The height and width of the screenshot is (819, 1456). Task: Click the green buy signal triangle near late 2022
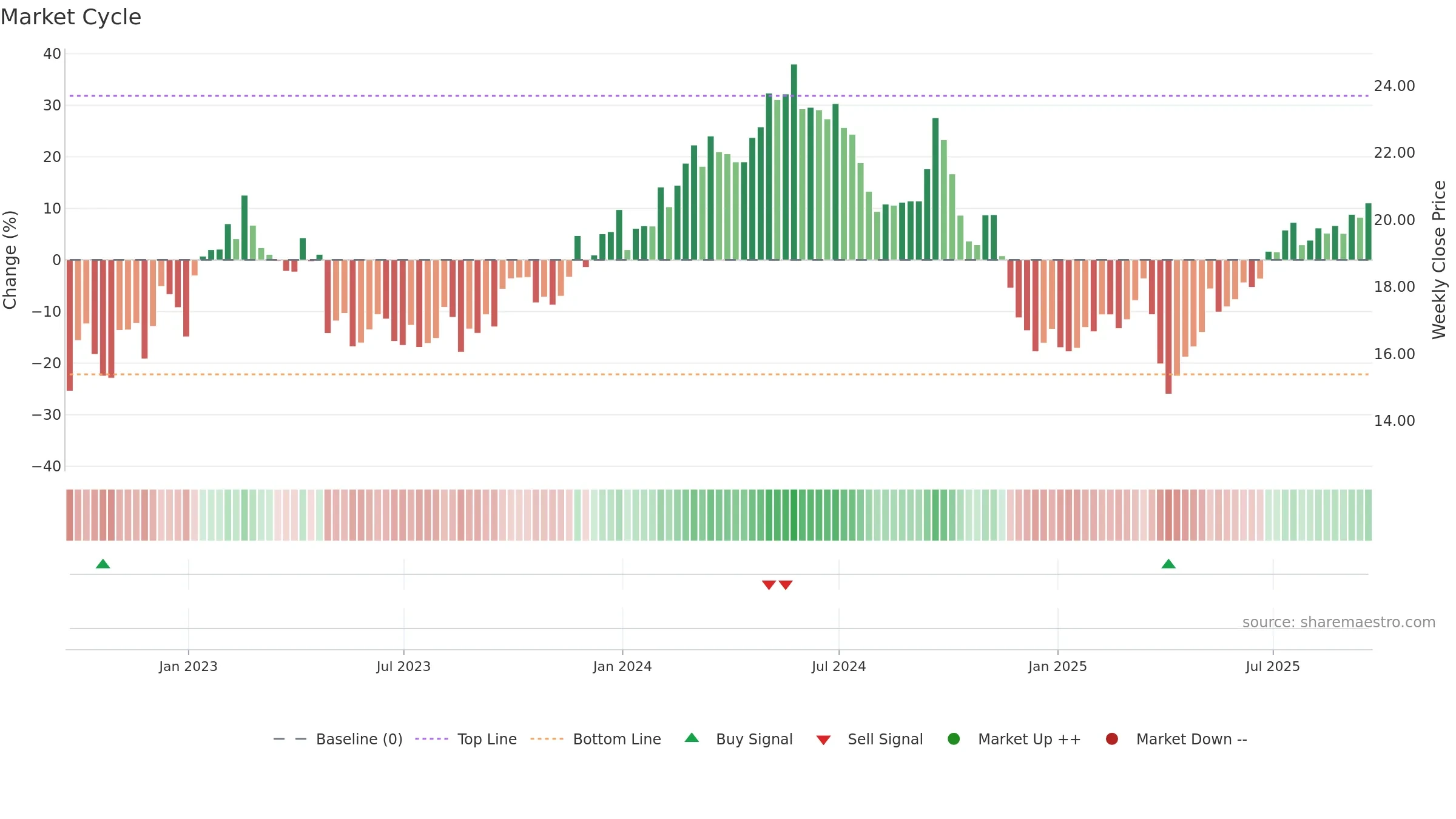(103, 564)
